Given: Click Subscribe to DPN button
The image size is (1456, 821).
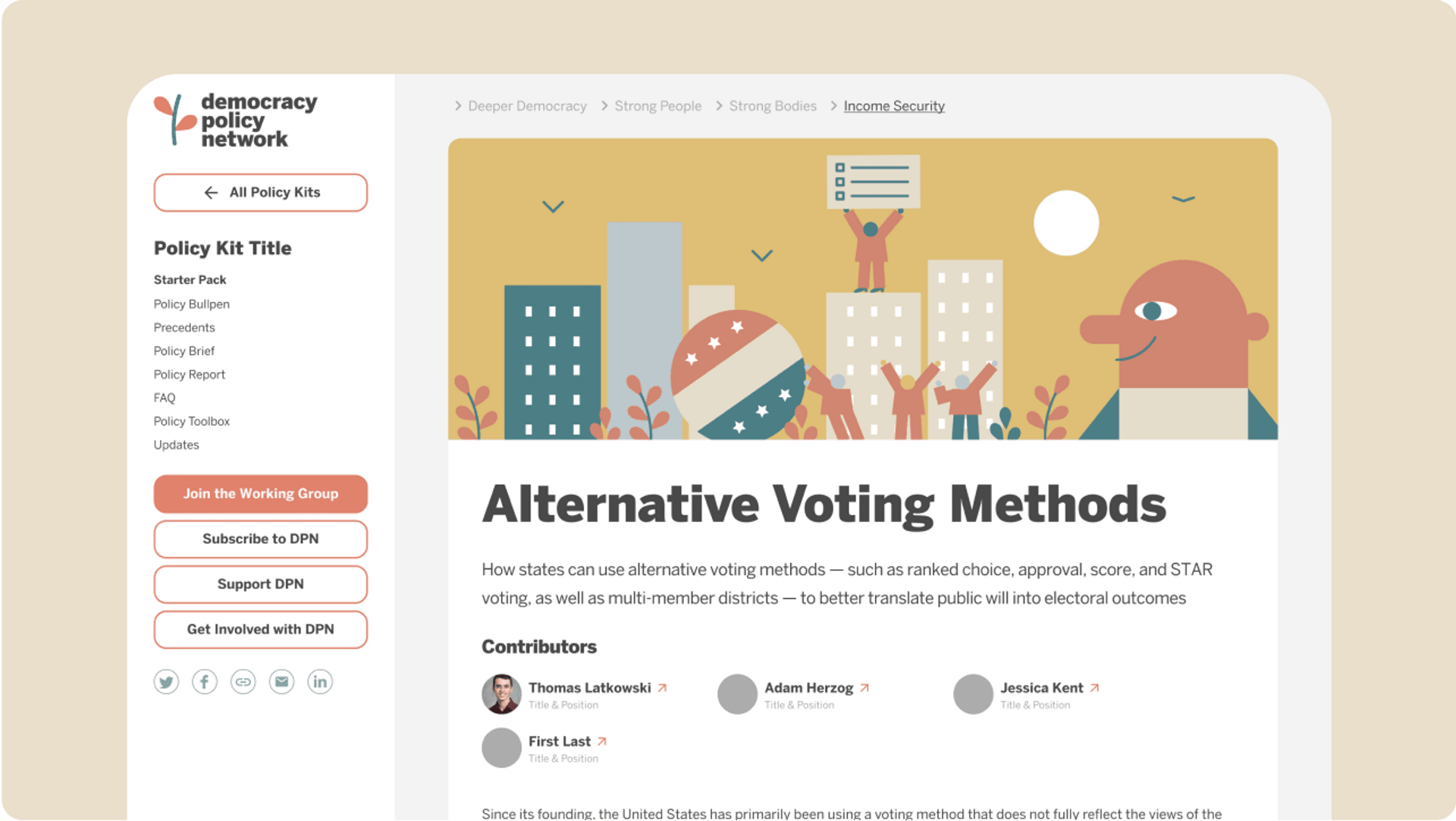Looking at the screenshot, I should (x=260, y=539).
